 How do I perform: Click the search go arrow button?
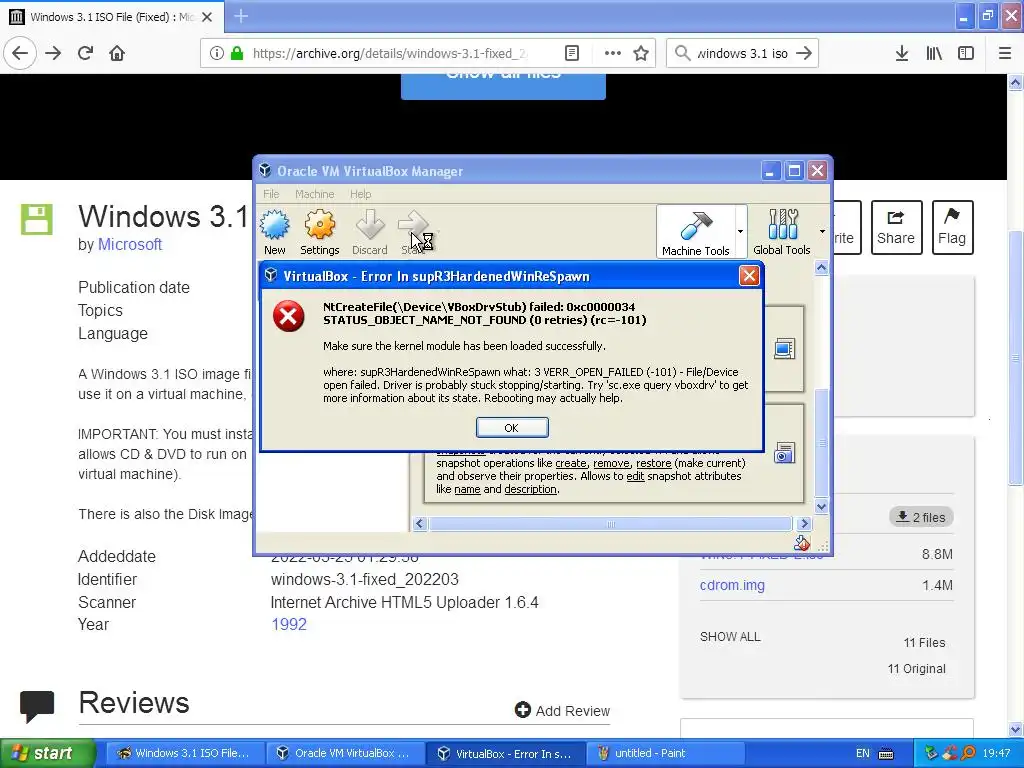805,53
